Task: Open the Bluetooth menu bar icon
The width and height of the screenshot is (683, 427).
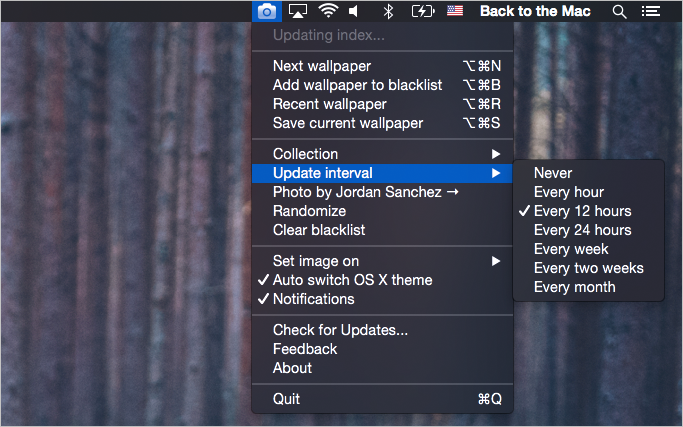Action: pos(388,11)
